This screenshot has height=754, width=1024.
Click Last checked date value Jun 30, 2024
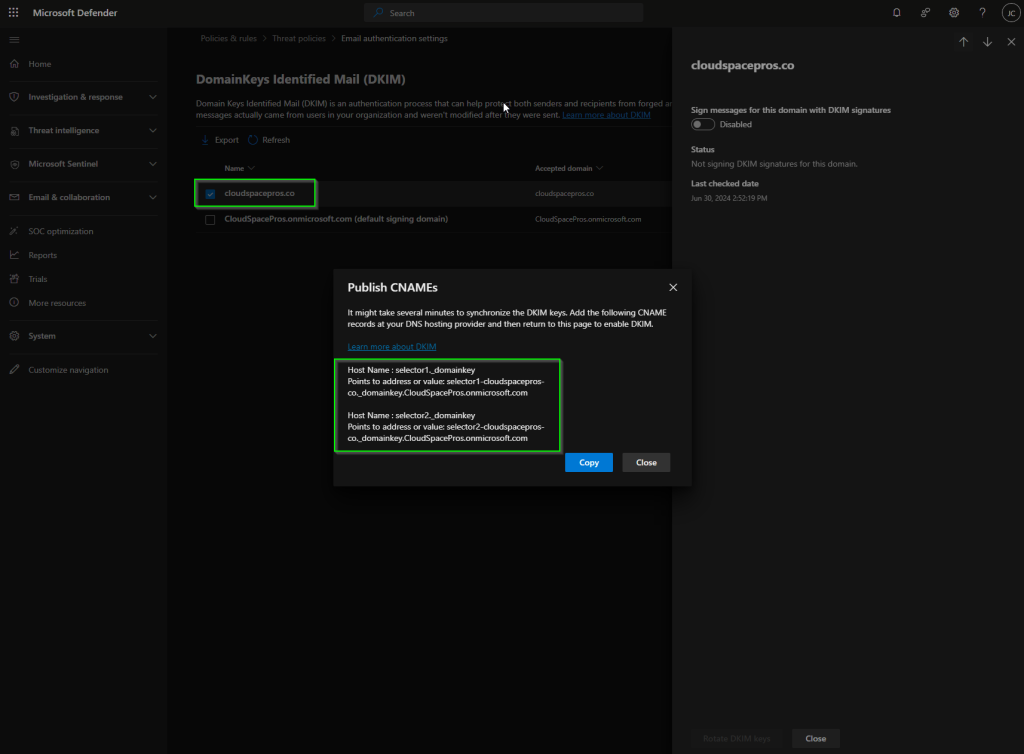click(729, 198)
